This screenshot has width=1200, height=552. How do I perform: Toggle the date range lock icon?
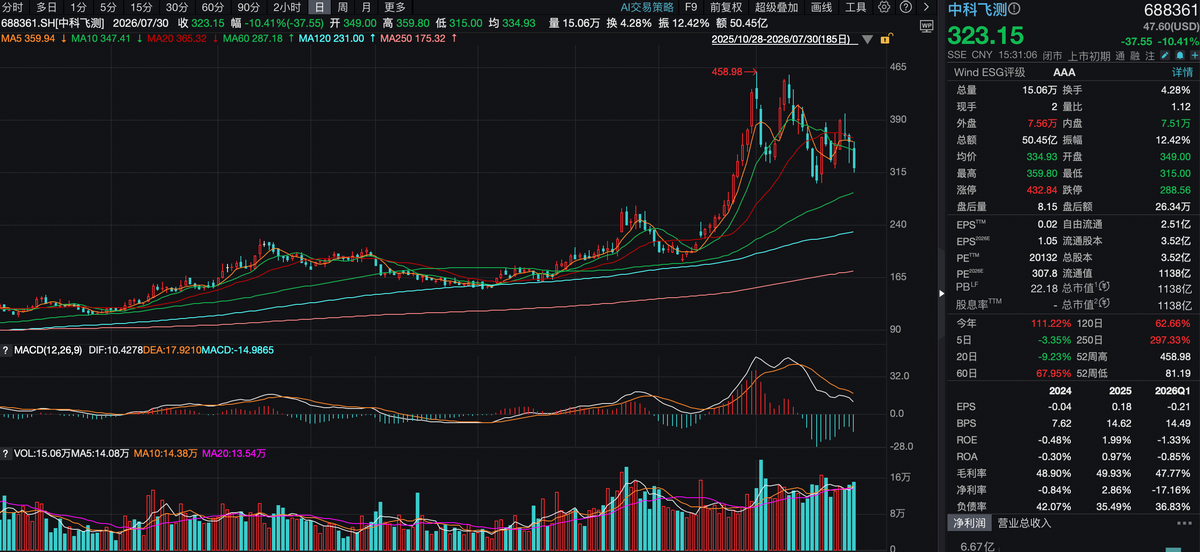tap(885, 39)
